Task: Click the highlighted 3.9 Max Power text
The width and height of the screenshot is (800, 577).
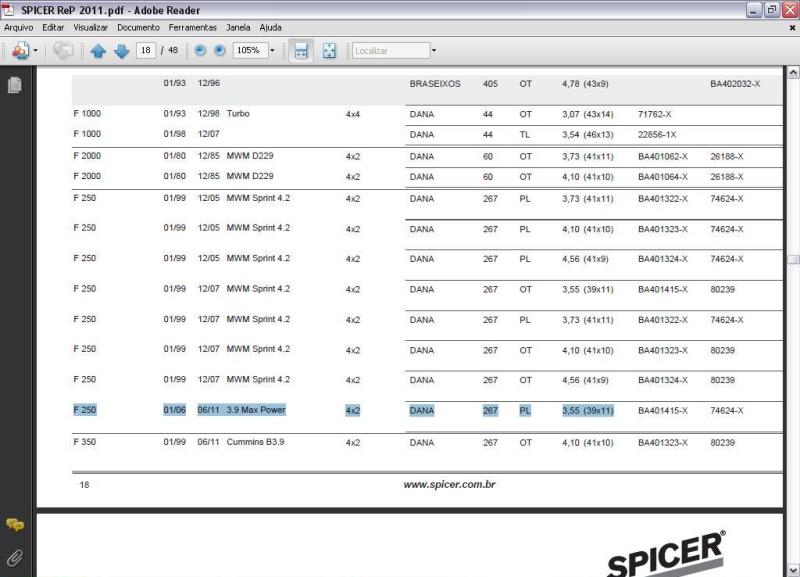Action: [256, 410]
